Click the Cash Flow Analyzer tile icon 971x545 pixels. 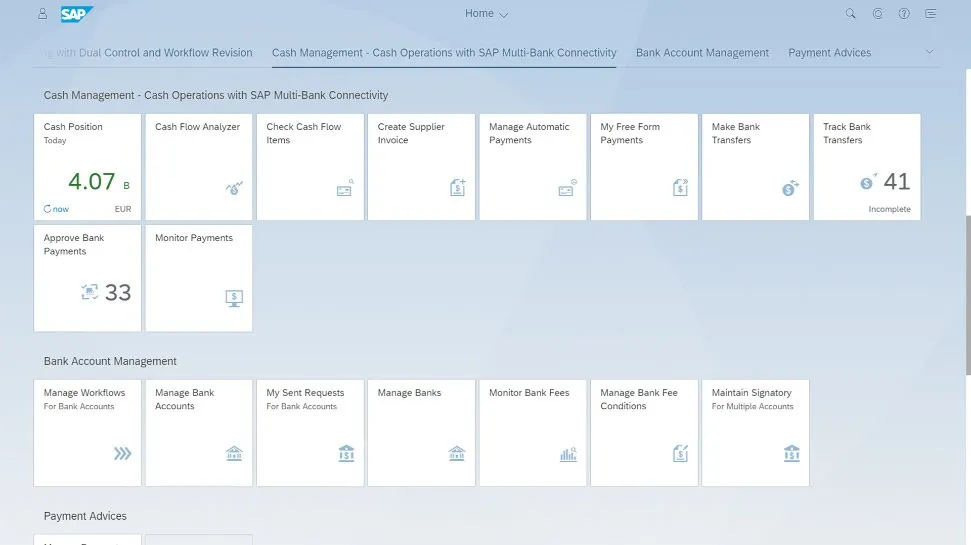point(234,187)
